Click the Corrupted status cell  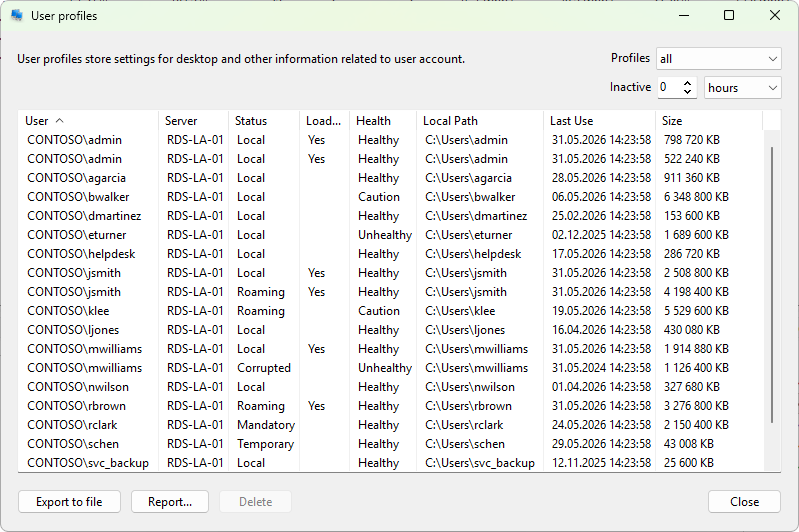264,368
